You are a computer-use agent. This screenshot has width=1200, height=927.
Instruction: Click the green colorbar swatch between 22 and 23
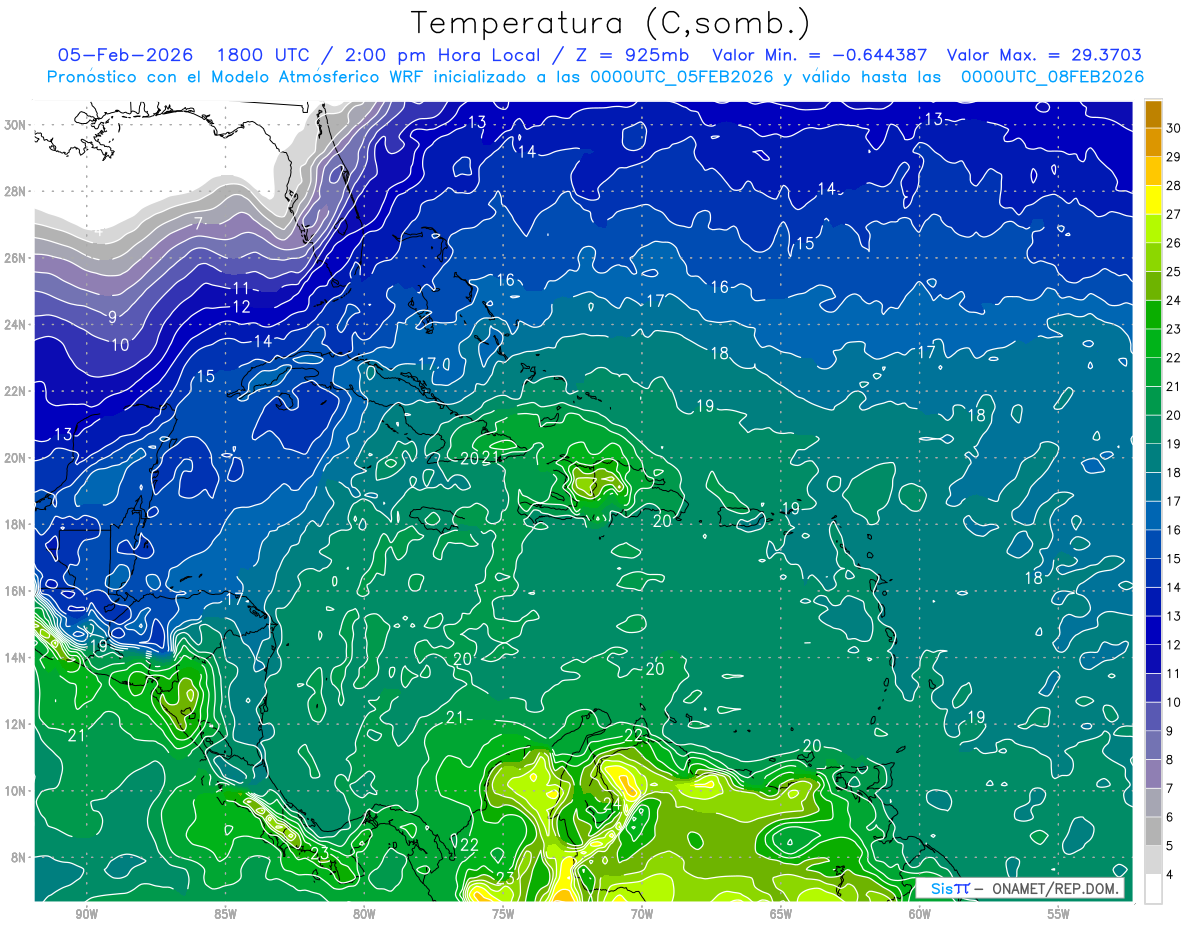point(1153,343)
